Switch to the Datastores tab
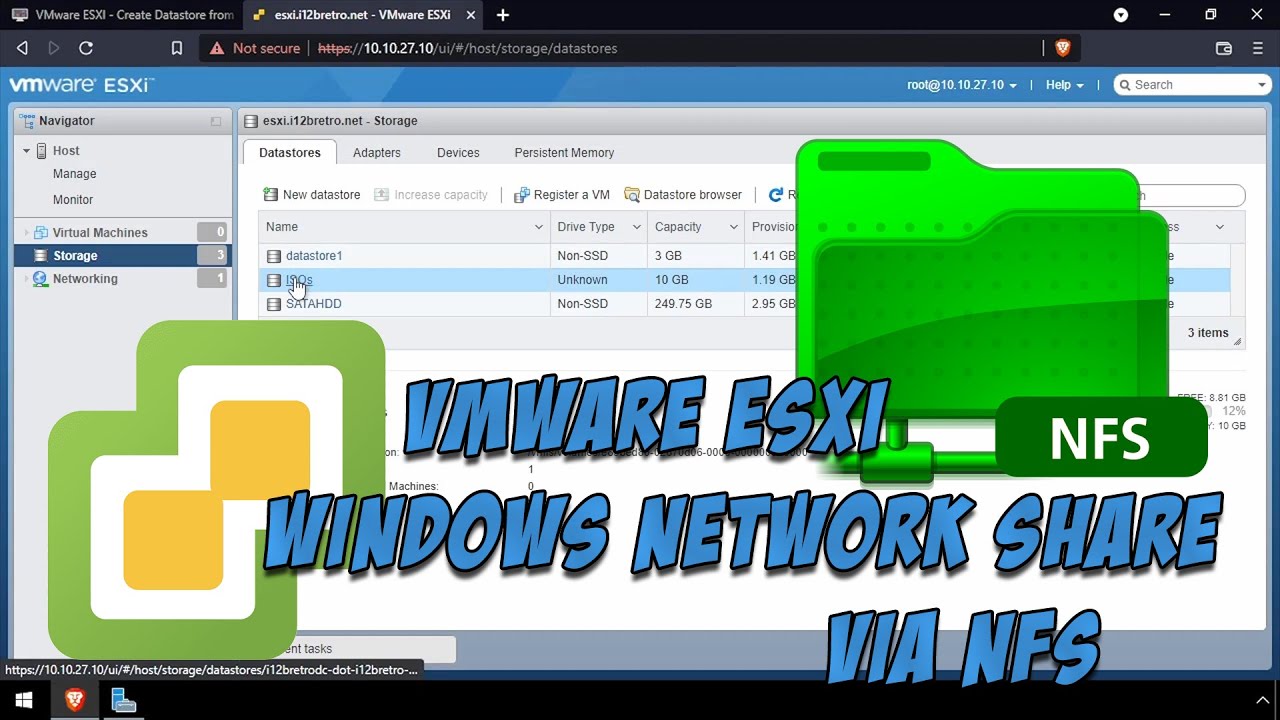The height and width of the screenshot is (720, 1280). pyautogui.click(x=290, y=153)
